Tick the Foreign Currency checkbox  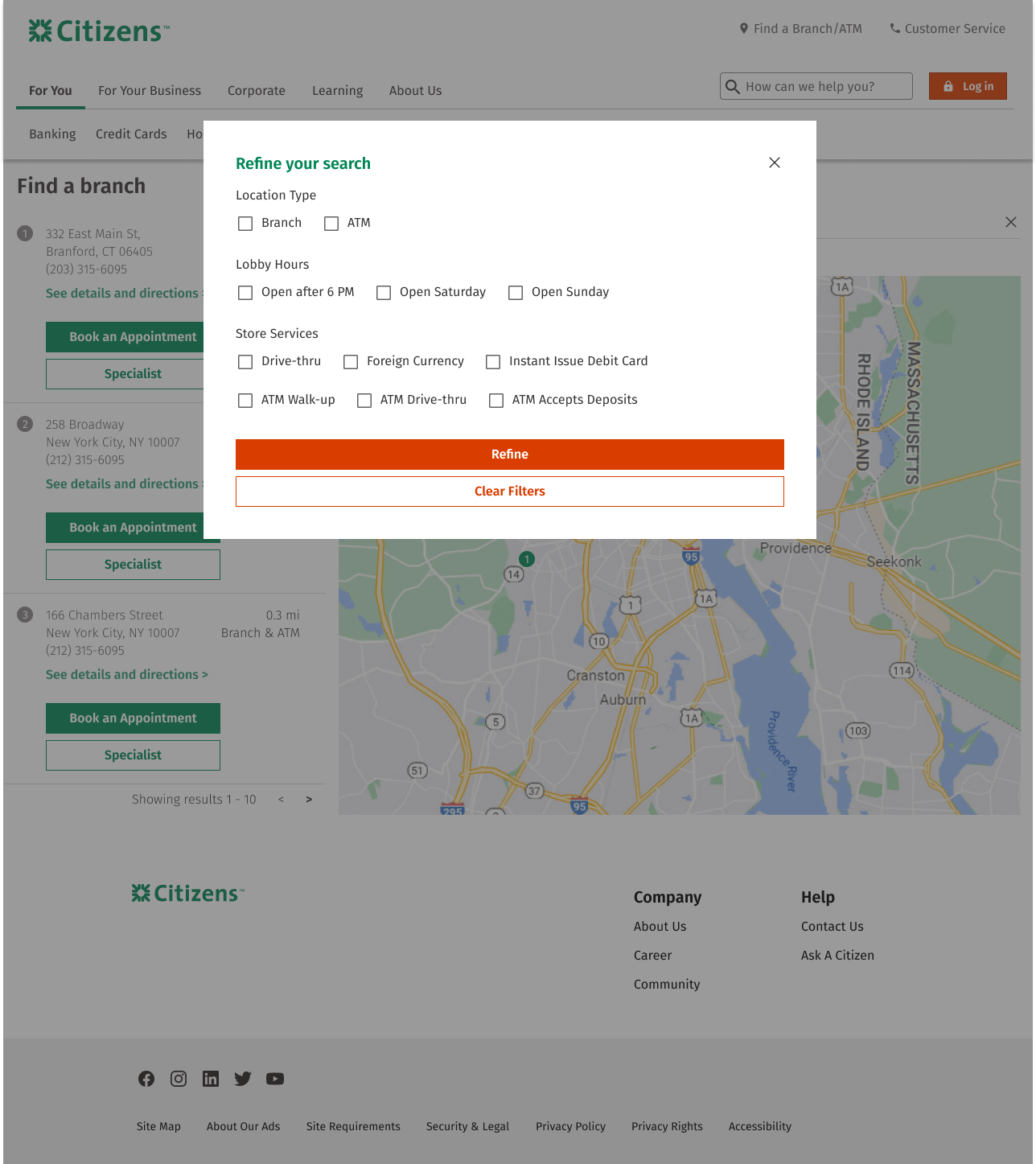click(x=351, y=362)
